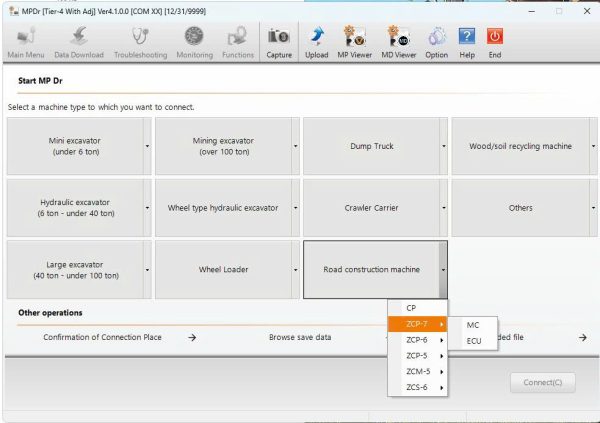Open the ZCS-6 submenu
The image size is (600, 423).
417,387
